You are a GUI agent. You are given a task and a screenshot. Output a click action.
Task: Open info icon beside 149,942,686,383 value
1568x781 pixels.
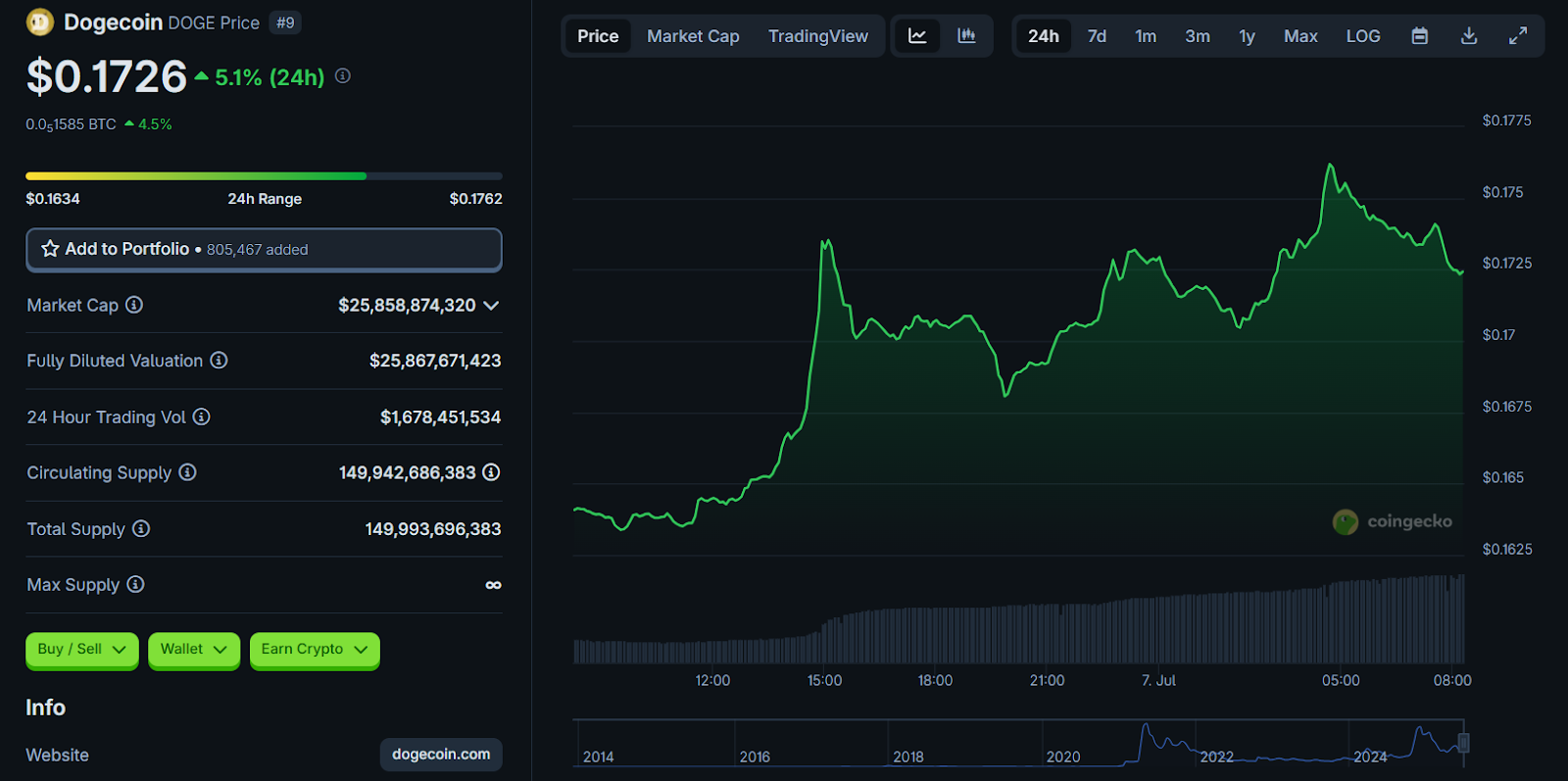pos(491,472)
